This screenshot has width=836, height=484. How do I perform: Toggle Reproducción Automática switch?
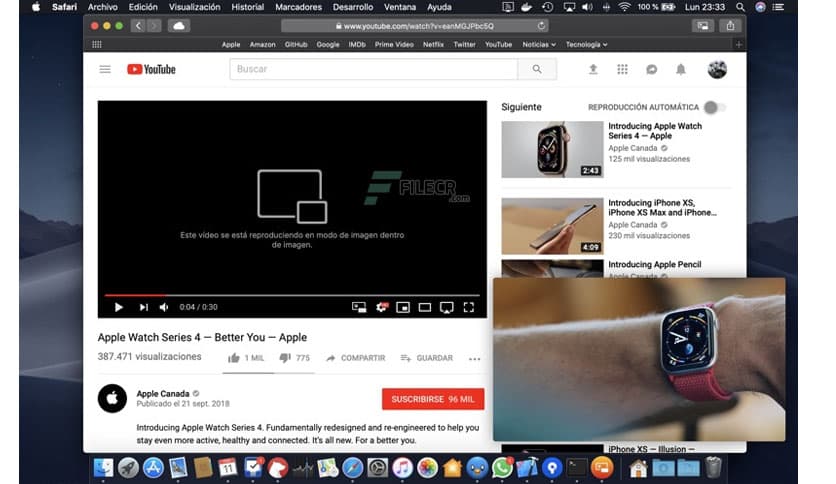pyautogui.click(x=714, y=107)
